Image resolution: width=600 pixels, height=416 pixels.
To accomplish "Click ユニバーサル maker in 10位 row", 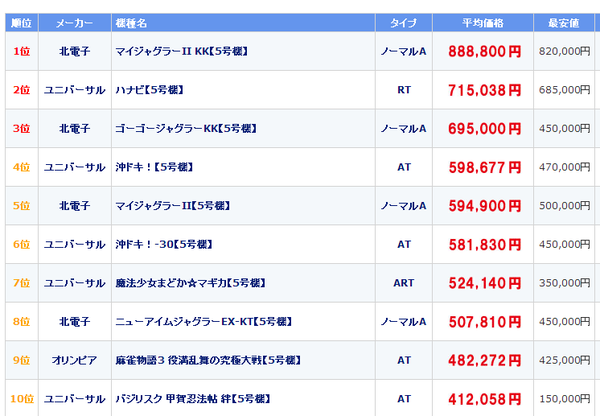I will (x=75, y=399).
